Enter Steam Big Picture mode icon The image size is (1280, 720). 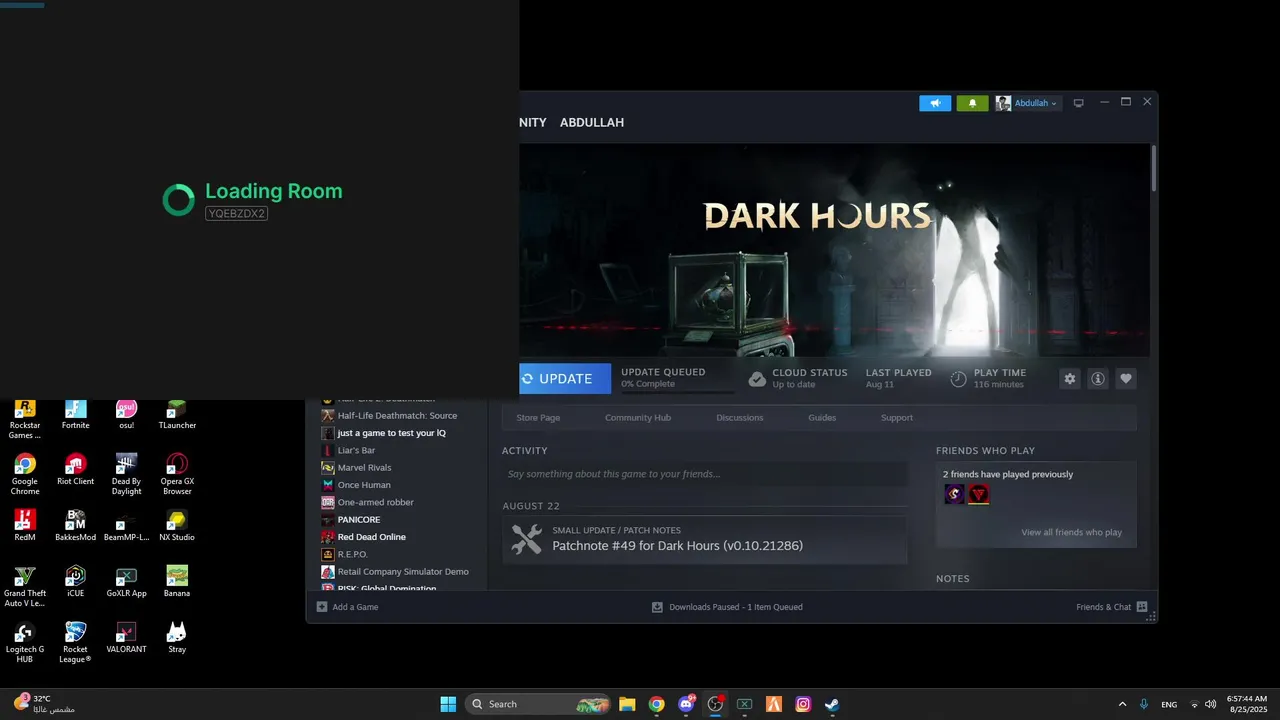click(x=1078, y=103)
